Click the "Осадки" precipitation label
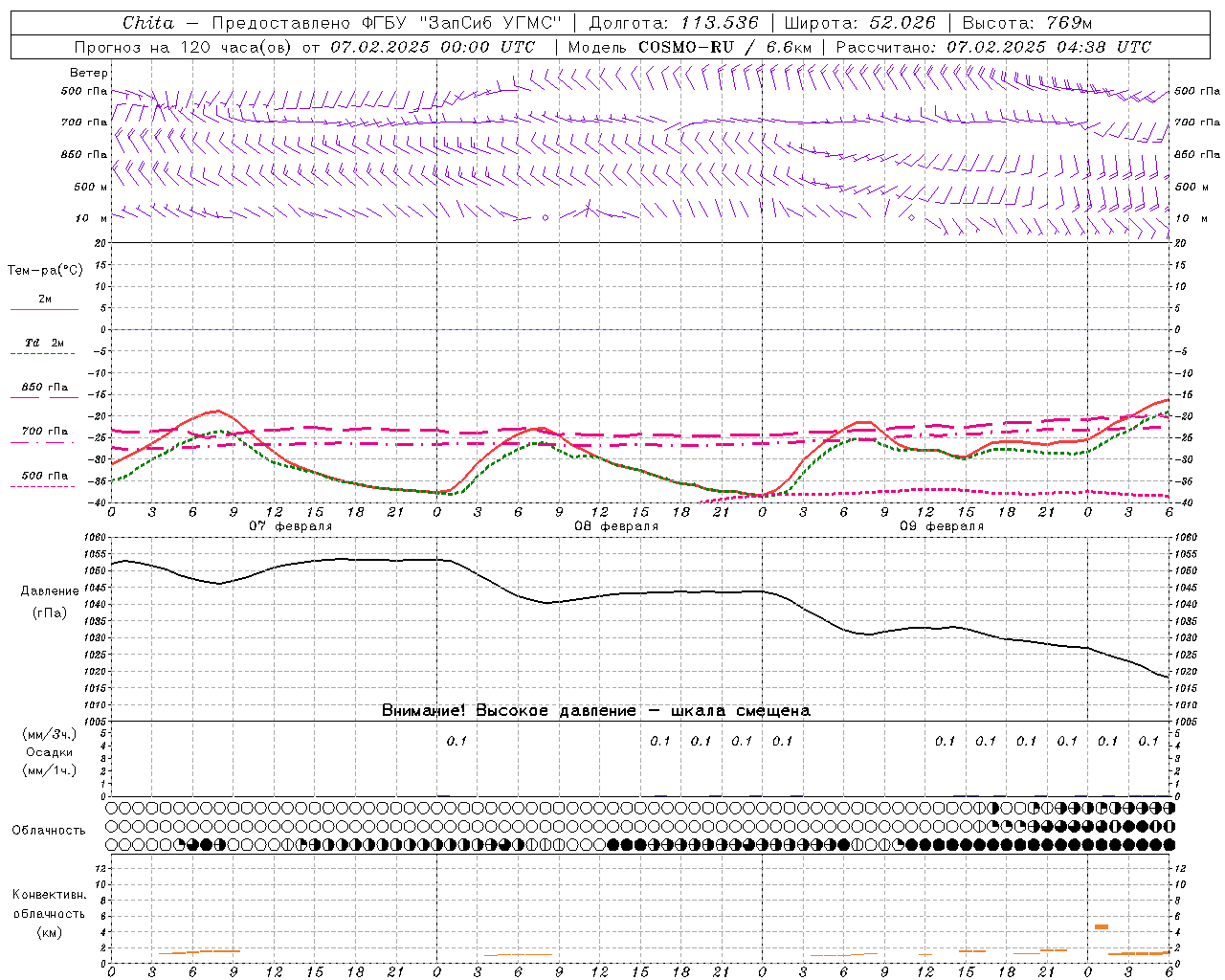Screen dimensions: 1225x980 (x=50, y=752)
